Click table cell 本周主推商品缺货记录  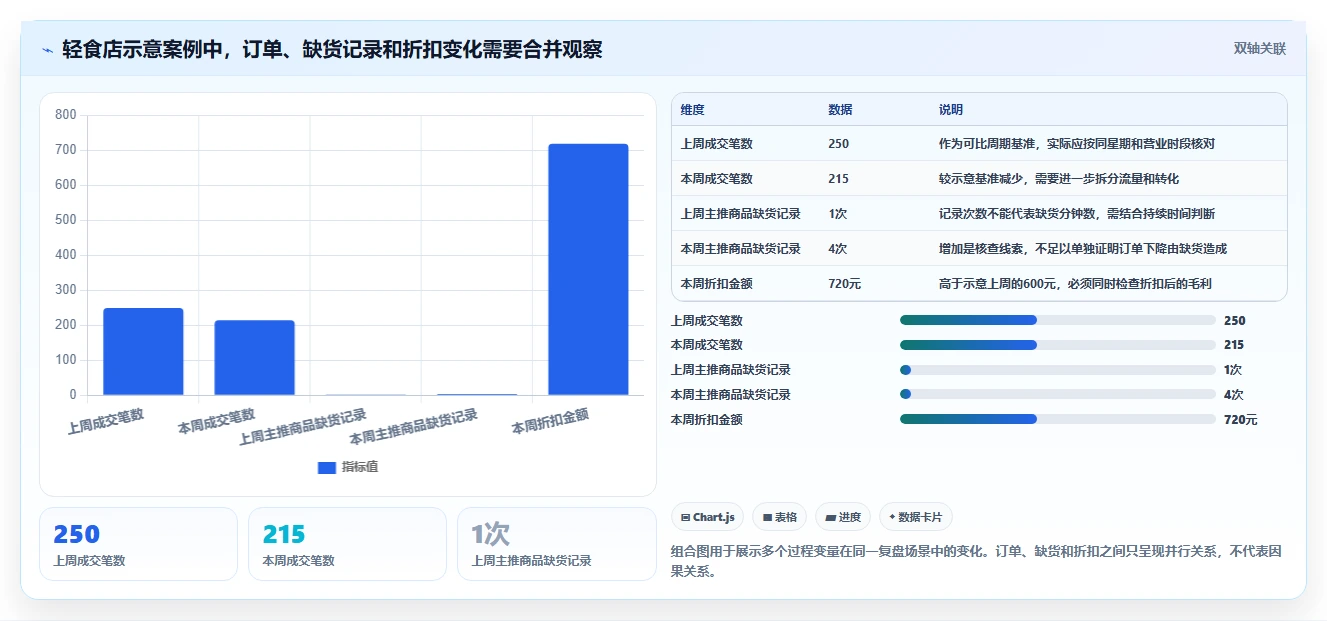(x=740, y=249)
